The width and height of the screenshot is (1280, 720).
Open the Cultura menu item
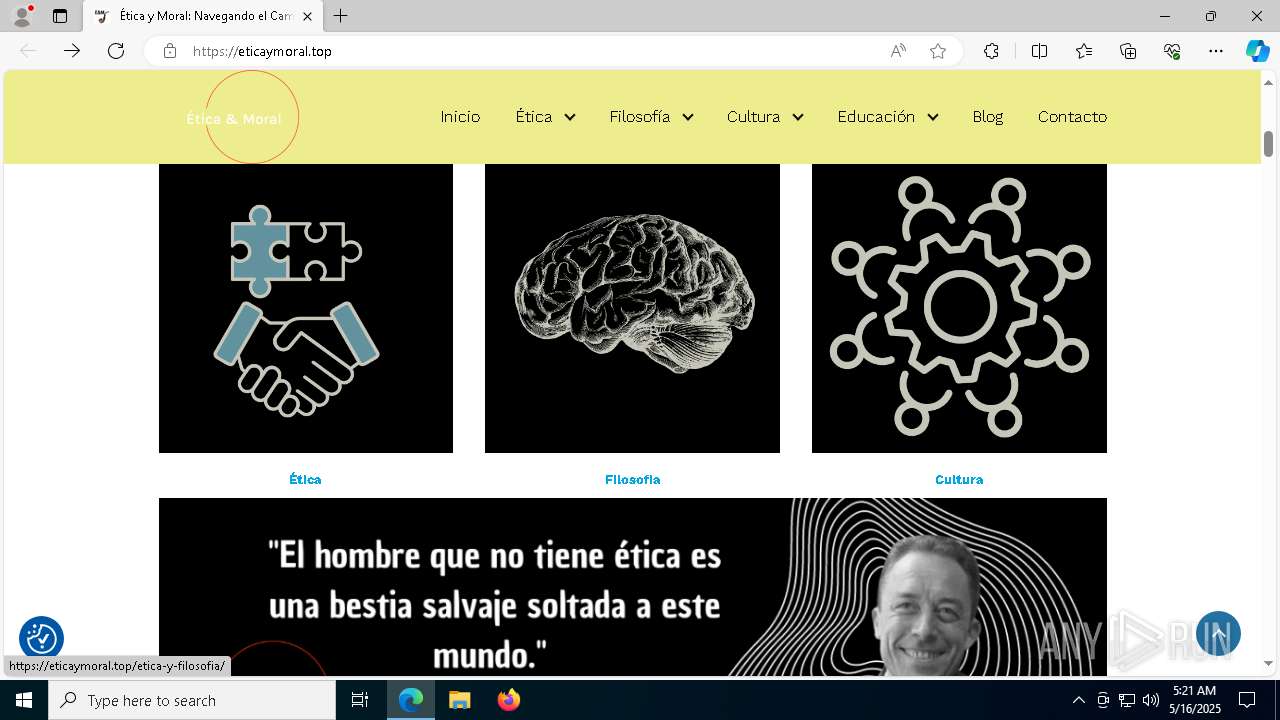coord(754,117)
